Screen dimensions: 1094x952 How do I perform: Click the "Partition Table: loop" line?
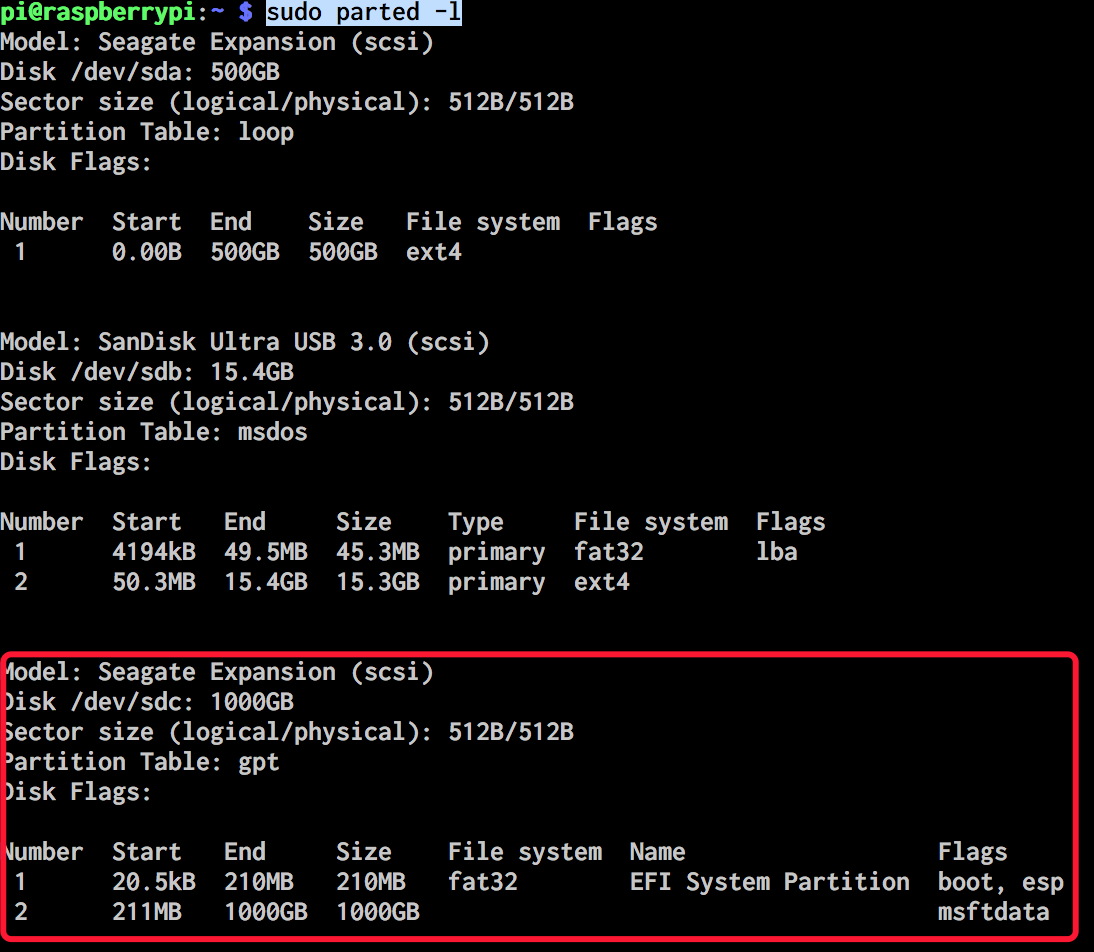[147, 132]
